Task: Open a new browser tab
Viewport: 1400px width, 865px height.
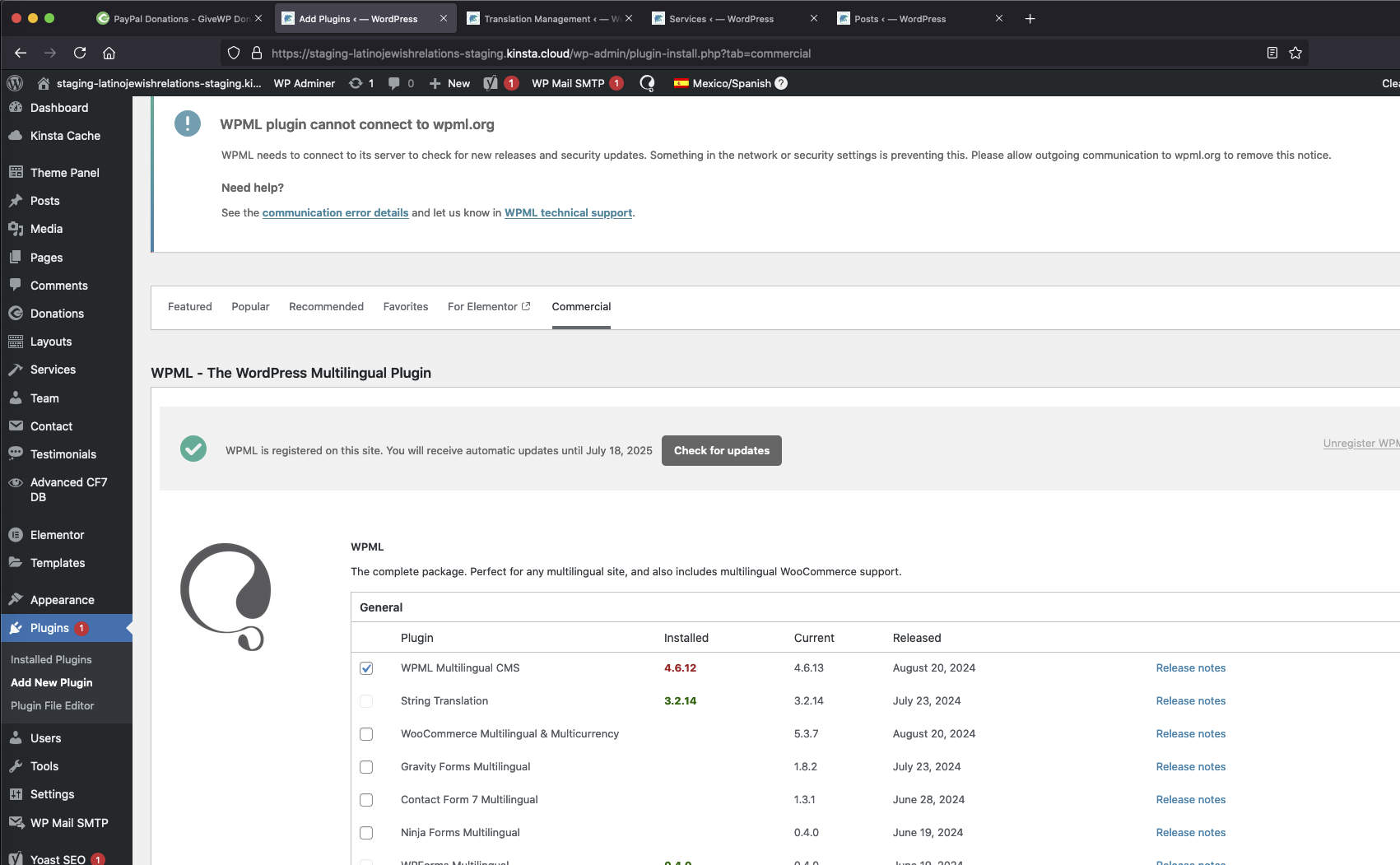Action: coord(1030,18)
